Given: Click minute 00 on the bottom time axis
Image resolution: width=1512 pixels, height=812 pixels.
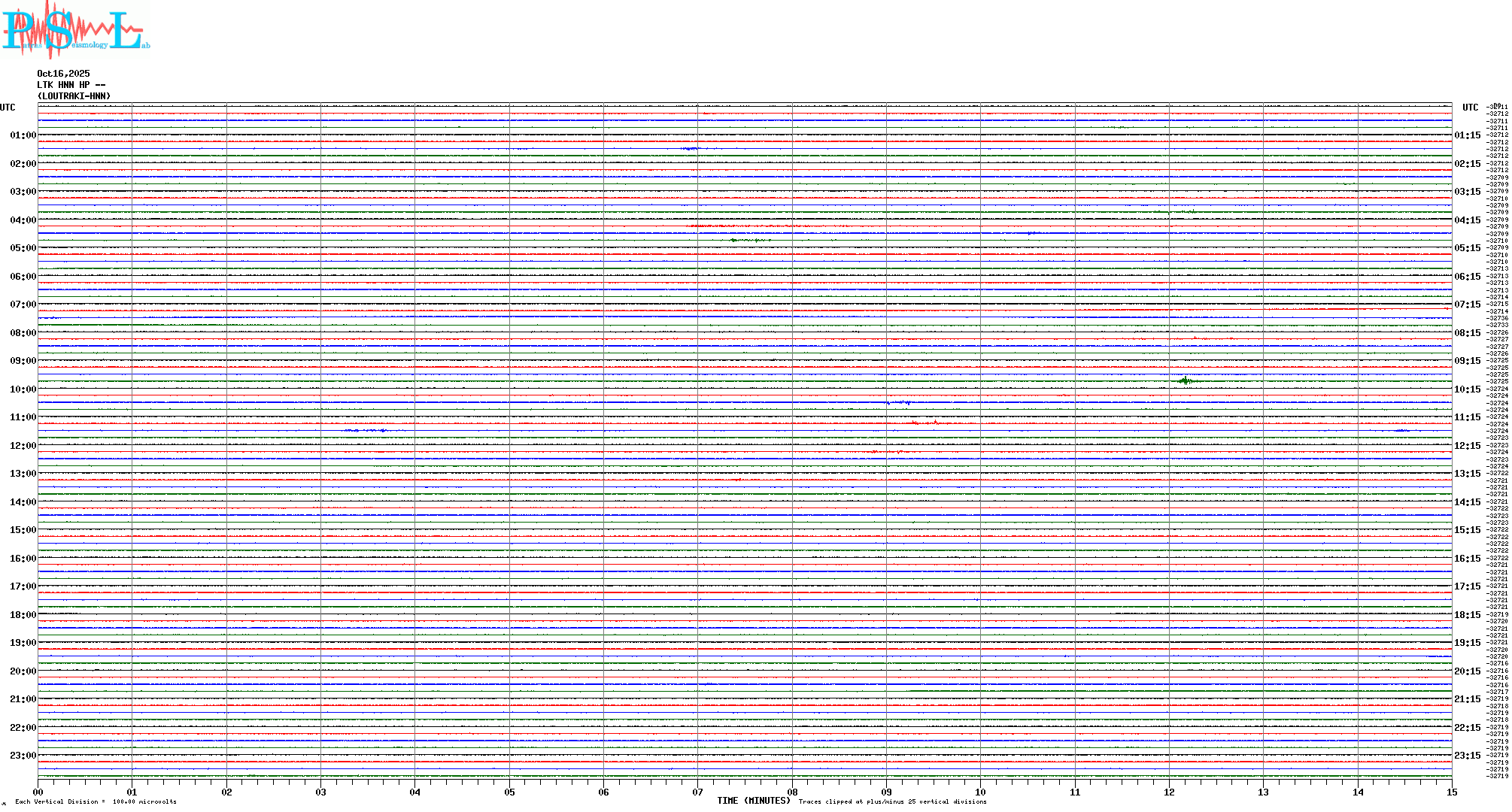Looking at the screenshot, I should click(38, 792).
